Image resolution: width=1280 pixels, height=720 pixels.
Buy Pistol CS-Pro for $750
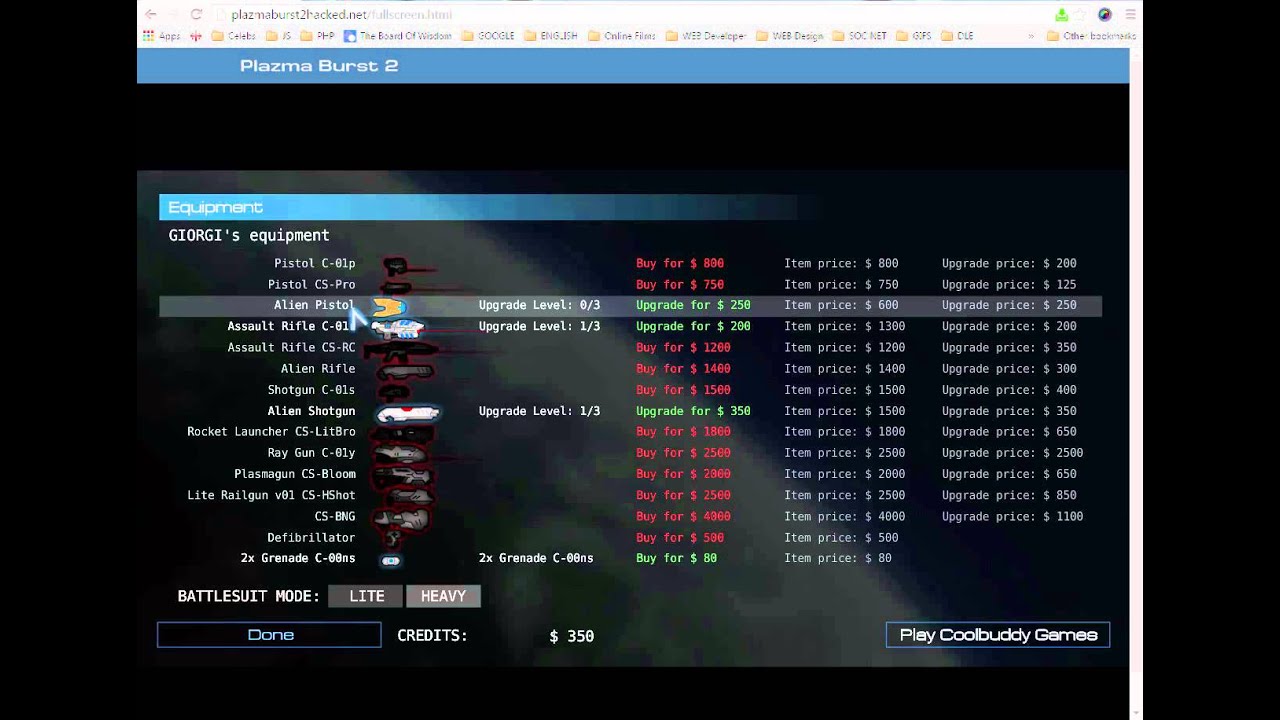tap(680, 285)
